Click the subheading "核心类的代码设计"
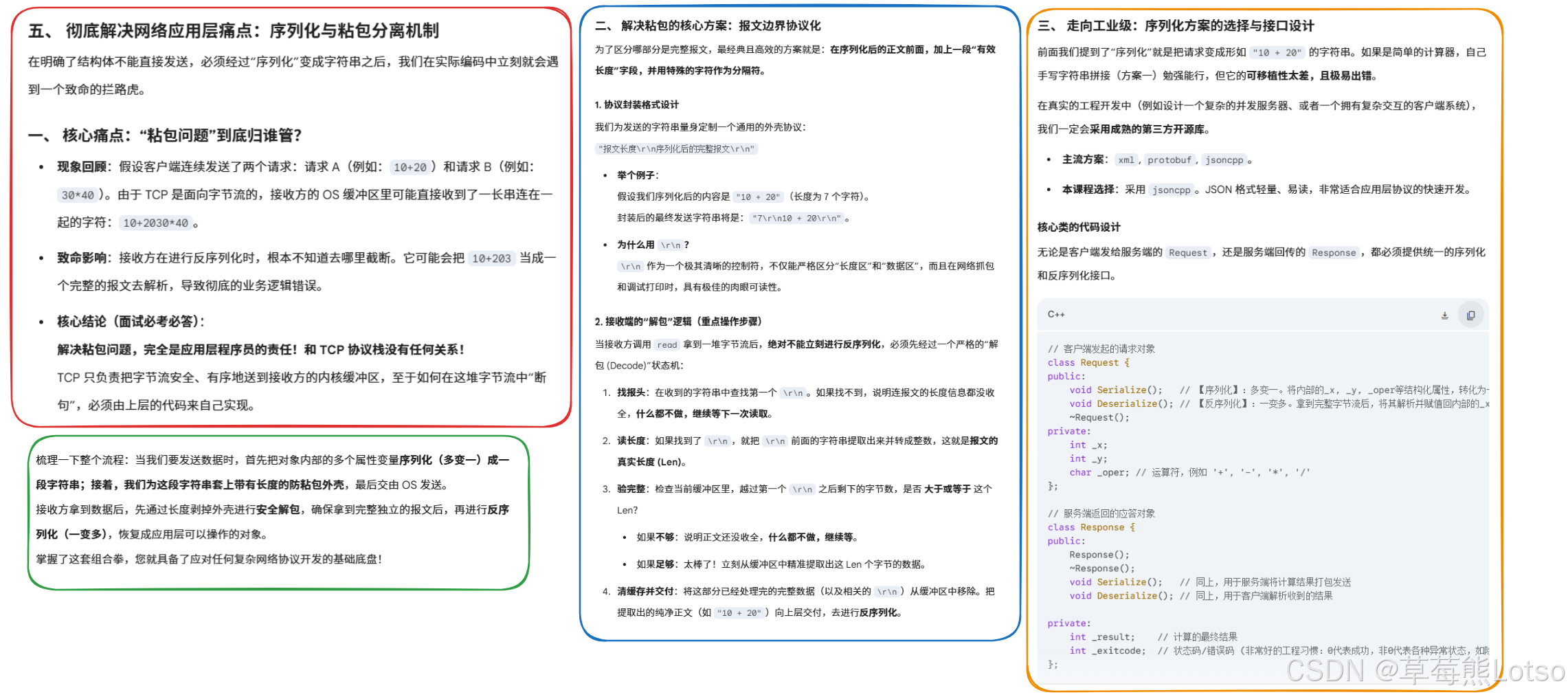The height and width of the screenshot is (697, 1568). pyautogui.click(x=1078, y=228)
